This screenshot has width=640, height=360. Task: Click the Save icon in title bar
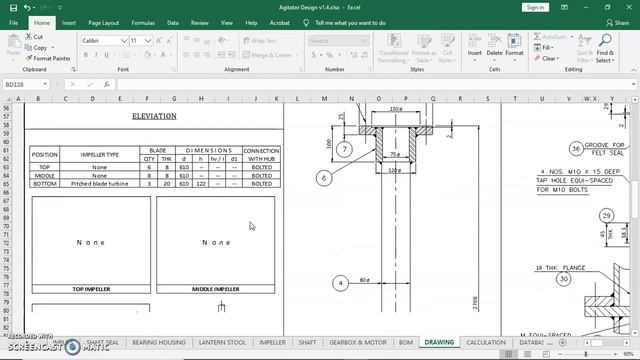[13, 7]
